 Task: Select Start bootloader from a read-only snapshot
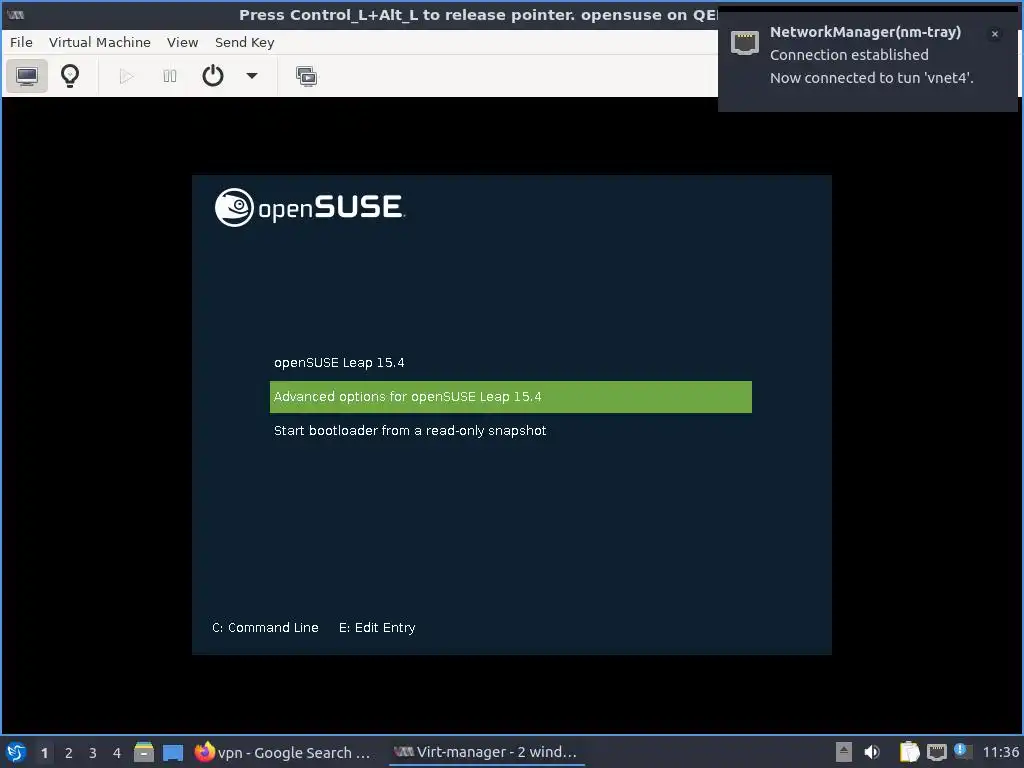[x=511, y=430]
